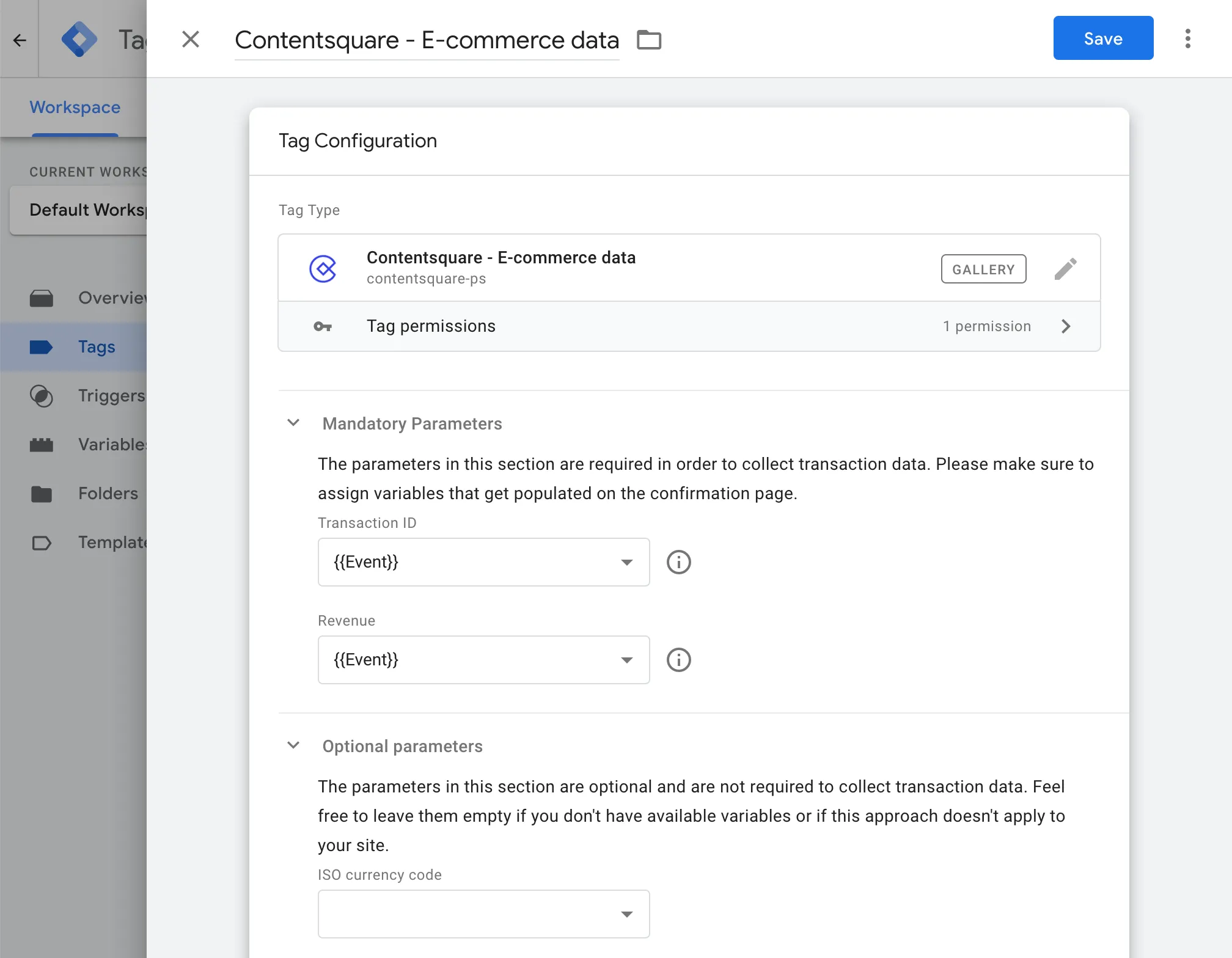
Task: Open the ISO currency code dropdown
Action: [483, 914]
